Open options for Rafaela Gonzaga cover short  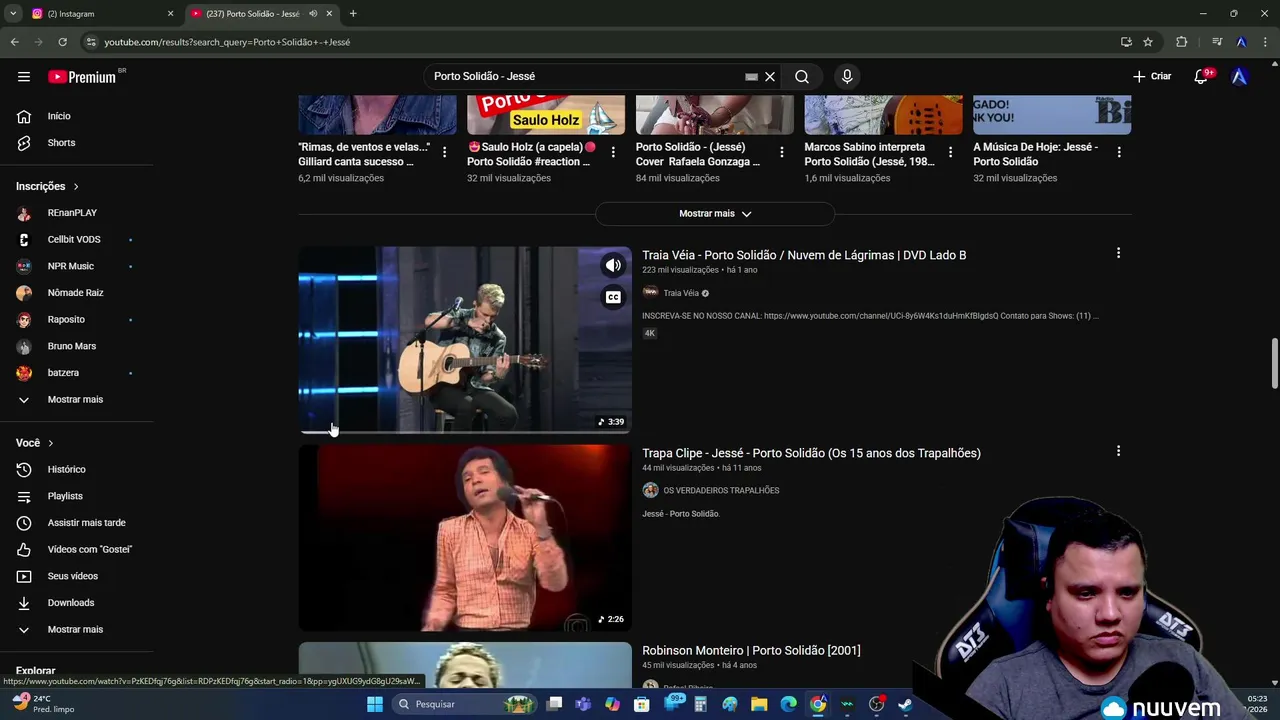tap(782, 153)
